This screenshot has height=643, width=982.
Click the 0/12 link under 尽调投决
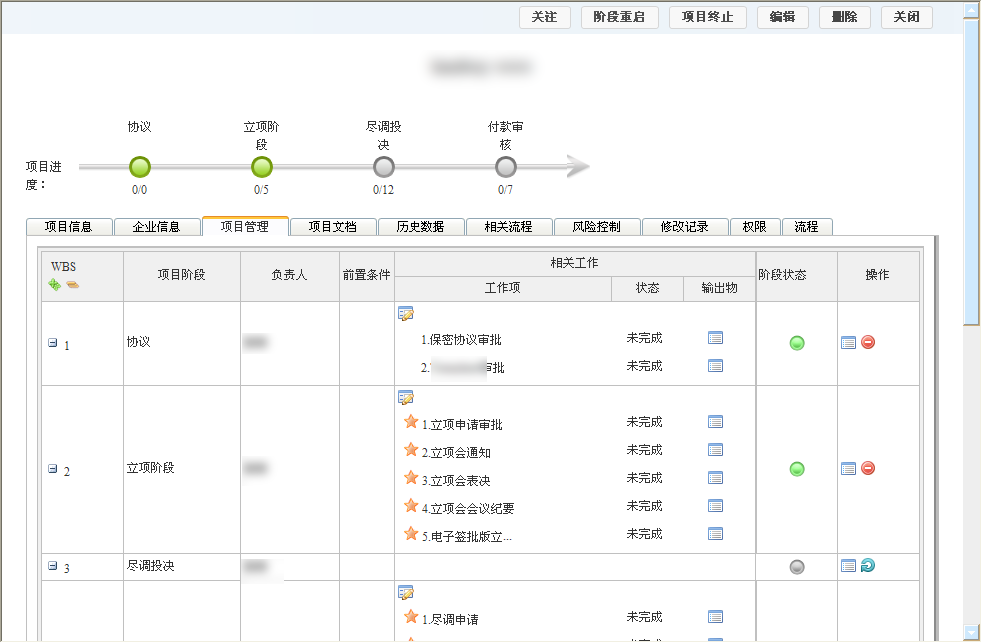point(384,189)
